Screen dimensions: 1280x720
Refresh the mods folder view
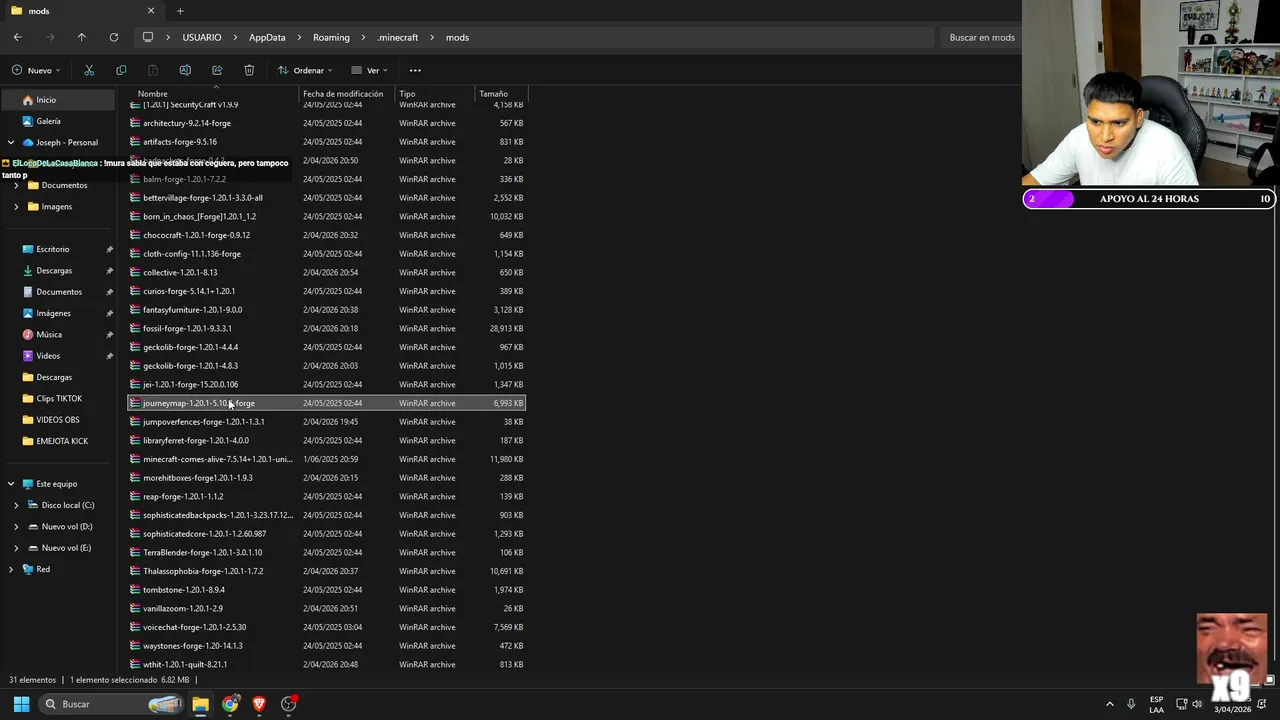click(x=114, y=37)
